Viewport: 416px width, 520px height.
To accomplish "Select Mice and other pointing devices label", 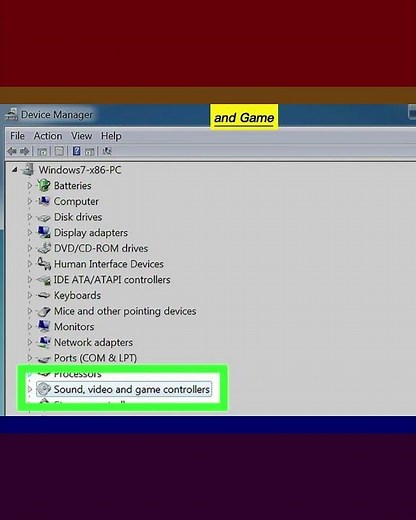I will point(125,311).
